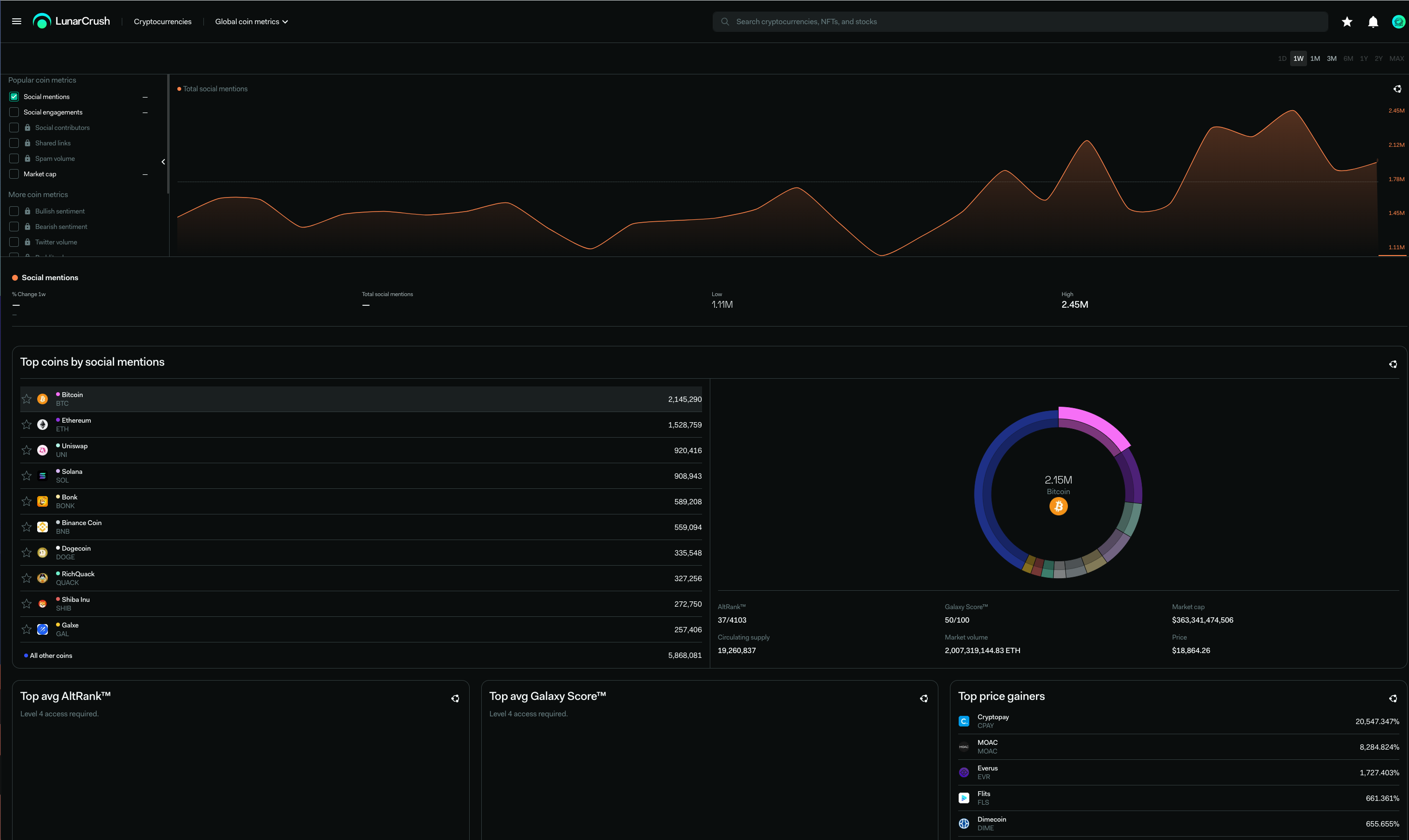Open the Cryptocurrencies link
Screen dimensions: 1409x840
pos(162,22)
